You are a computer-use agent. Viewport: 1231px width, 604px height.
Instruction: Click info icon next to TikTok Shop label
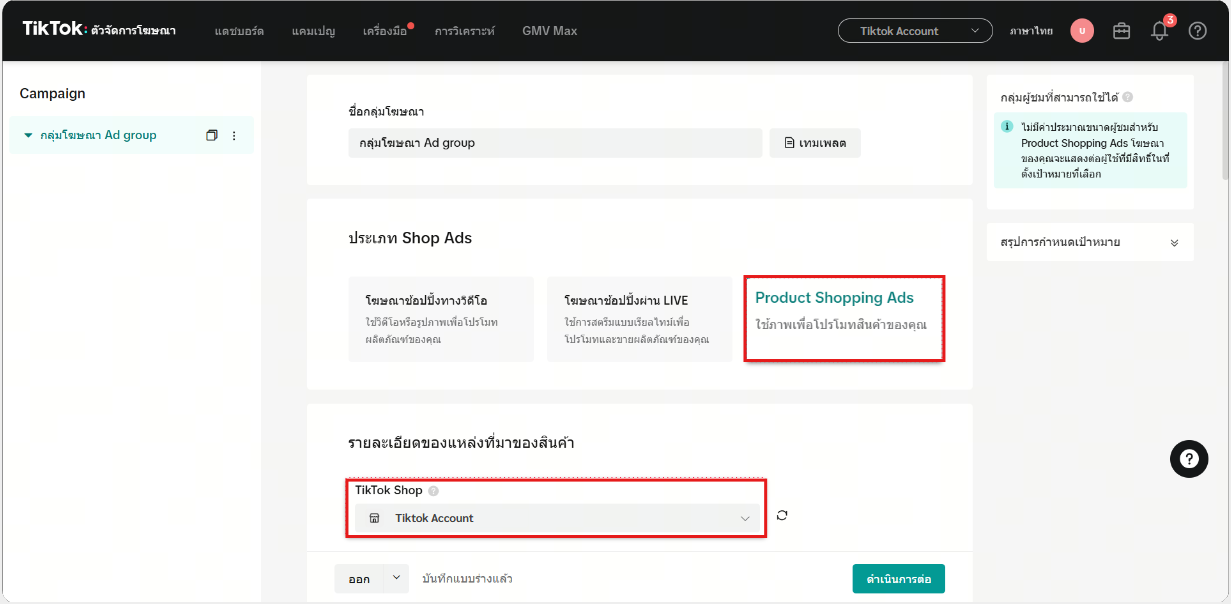click(x=433, y=491)
